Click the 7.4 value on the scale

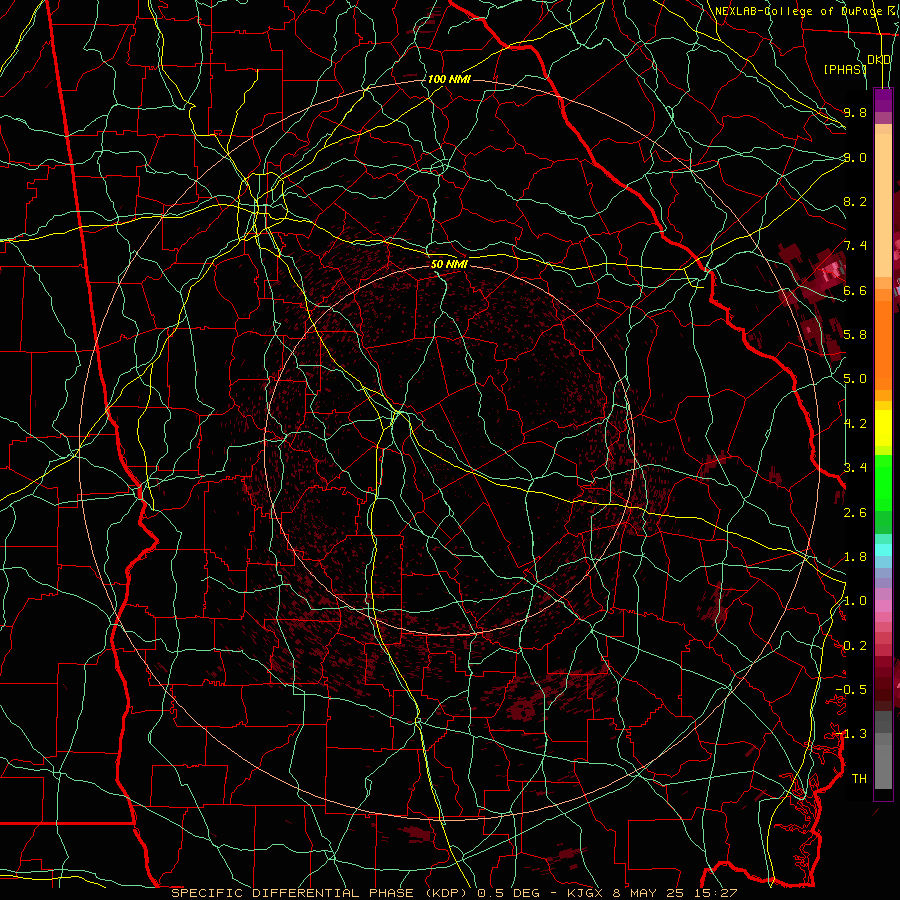(855, 246)
